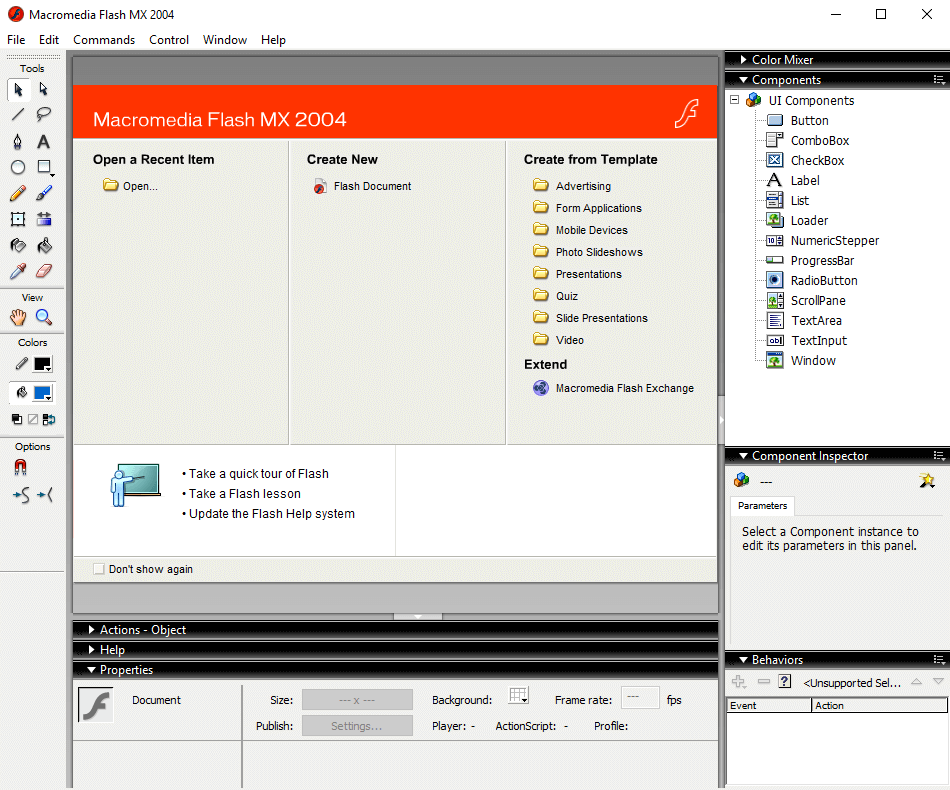Viewport: 950px width, 790px height.
Task: Open the Commands menu
Action: [x=104, y=40]
